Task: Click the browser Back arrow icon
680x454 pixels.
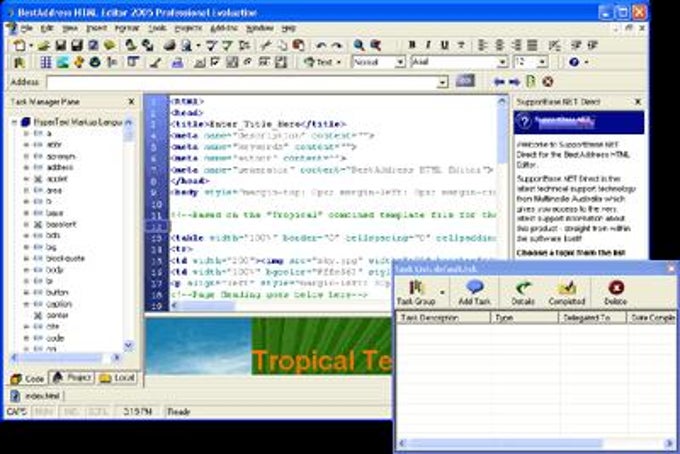Action: click(x=500, y=82)
